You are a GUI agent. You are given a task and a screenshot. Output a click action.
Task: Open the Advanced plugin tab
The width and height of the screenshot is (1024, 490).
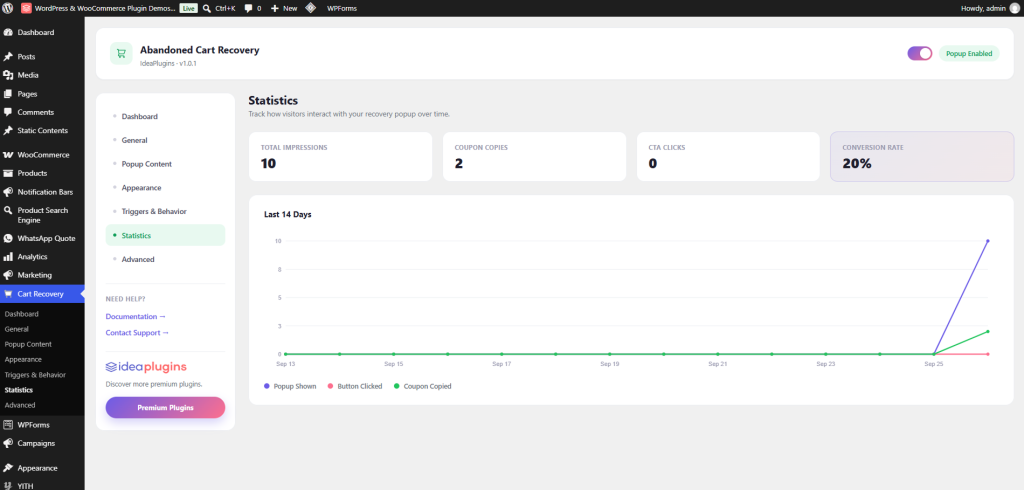tap(165, 259)
